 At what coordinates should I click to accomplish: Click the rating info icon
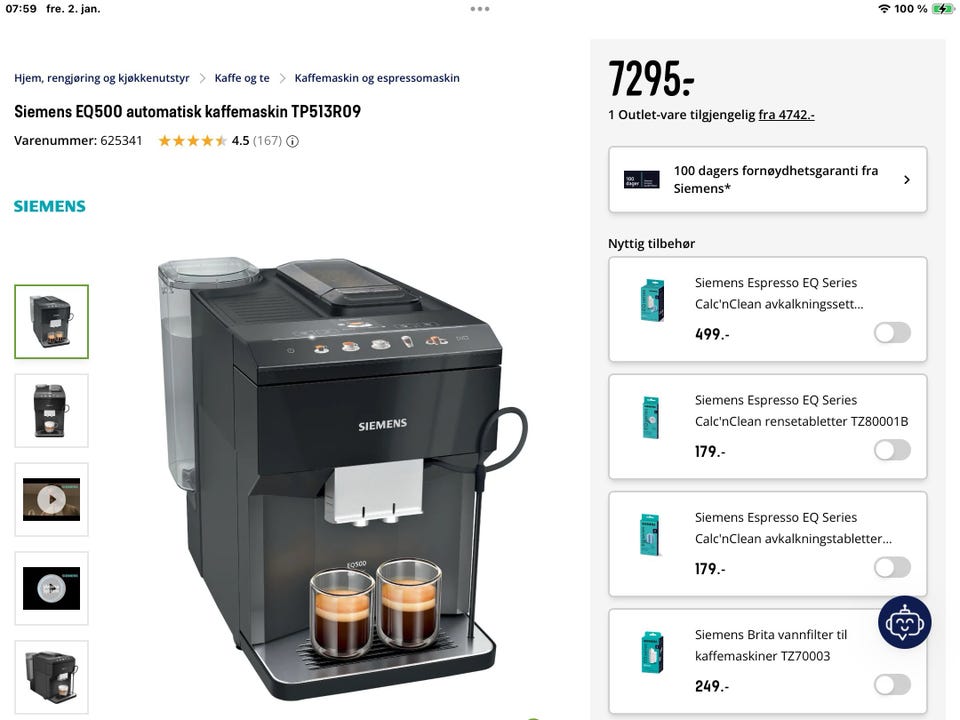pos(293,141)
